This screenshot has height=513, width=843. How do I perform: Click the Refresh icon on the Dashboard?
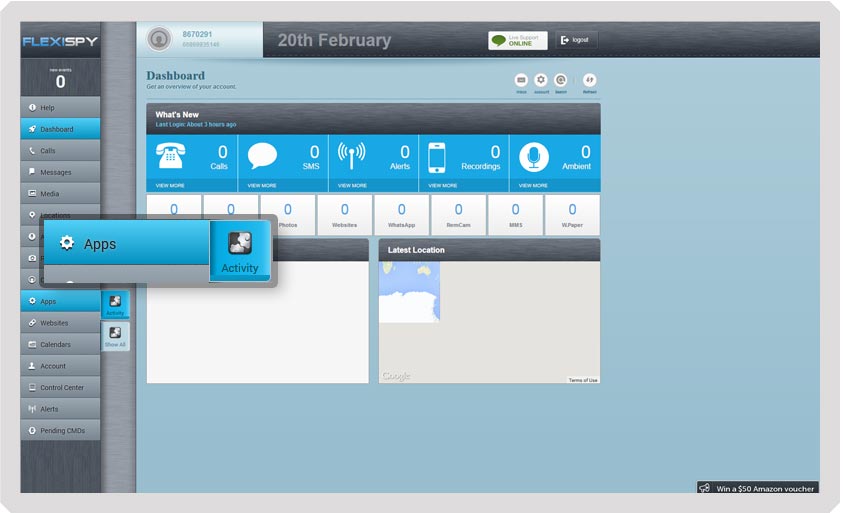[x=590, y=81]
